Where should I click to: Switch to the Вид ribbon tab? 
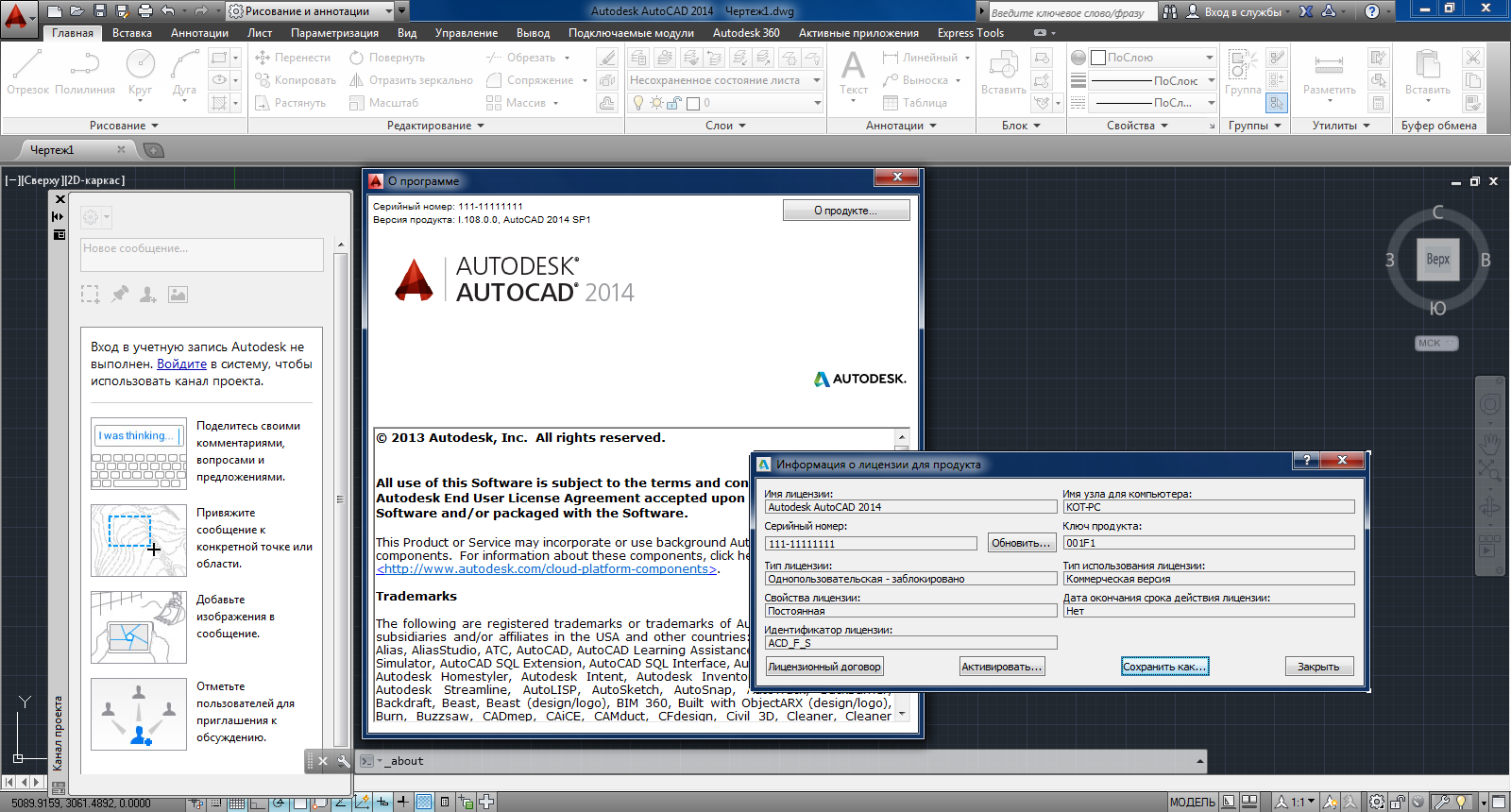point(407,33)
